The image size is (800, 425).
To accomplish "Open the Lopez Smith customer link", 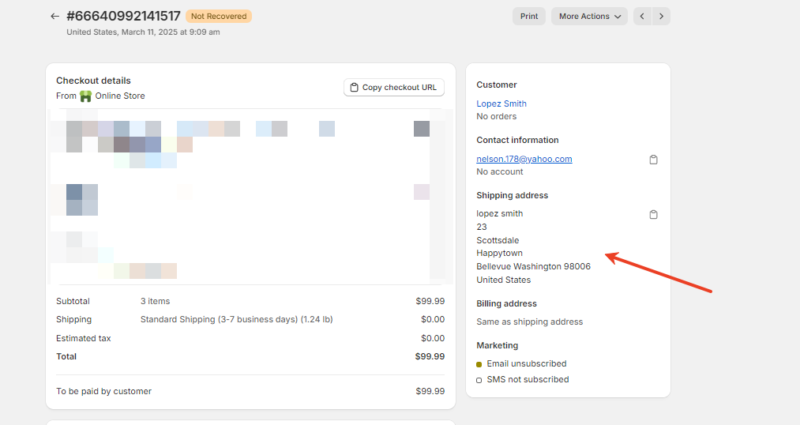I will (502, 104).
